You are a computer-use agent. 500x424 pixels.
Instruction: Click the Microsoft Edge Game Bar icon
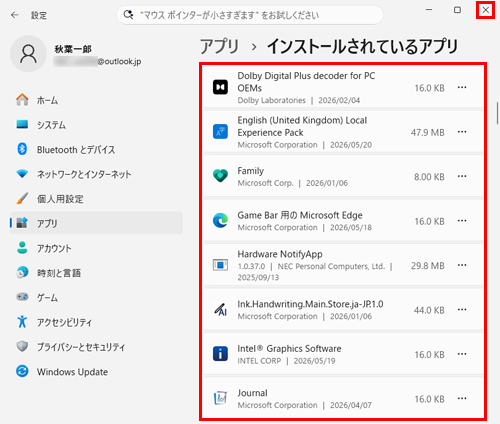pos(220,220)
